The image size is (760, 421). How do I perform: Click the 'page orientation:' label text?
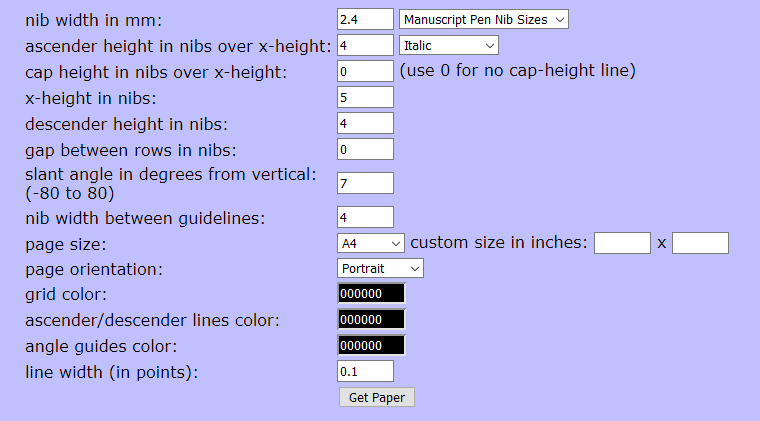click(93, 269)
